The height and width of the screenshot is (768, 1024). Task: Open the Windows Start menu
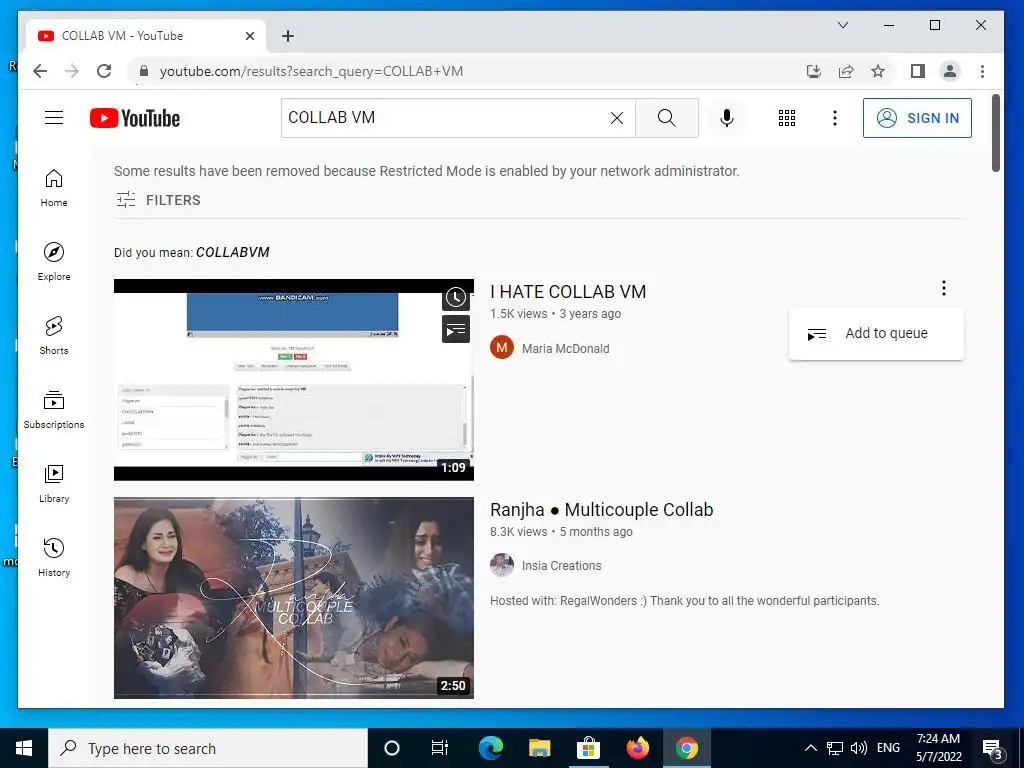[x=24, y=748]
